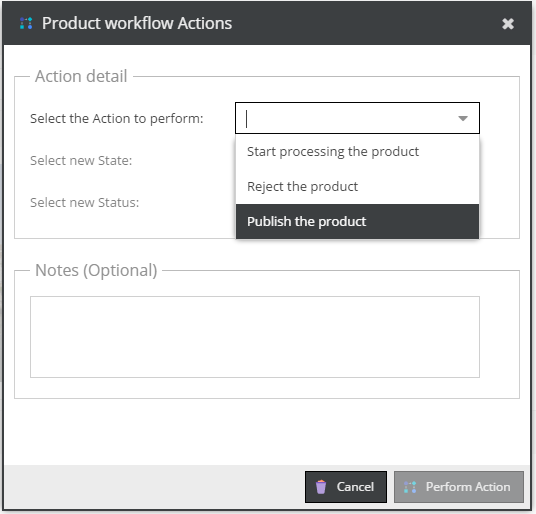Click the workflow dots icon on Perform Action
Viewport: 536px width, 514px height.
tap(410, 487)
